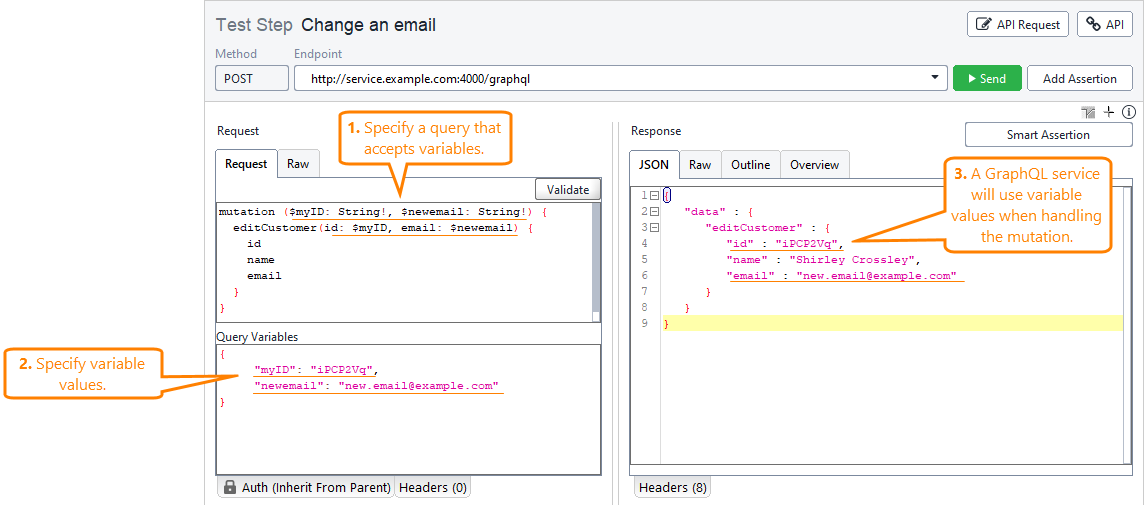Viewport: 1144px width, 505px height.
Task: Click the "Change an email" test step name
Action: [368, 25]
